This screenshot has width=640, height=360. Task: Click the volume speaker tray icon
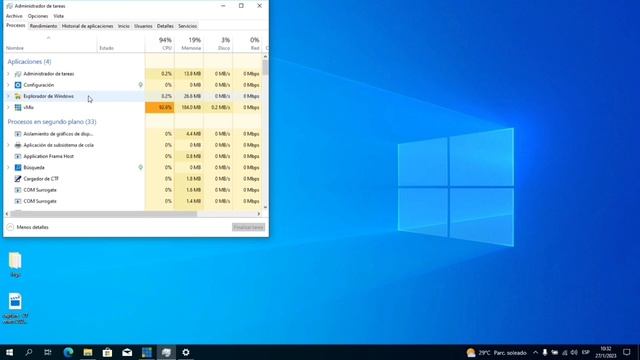574,352
